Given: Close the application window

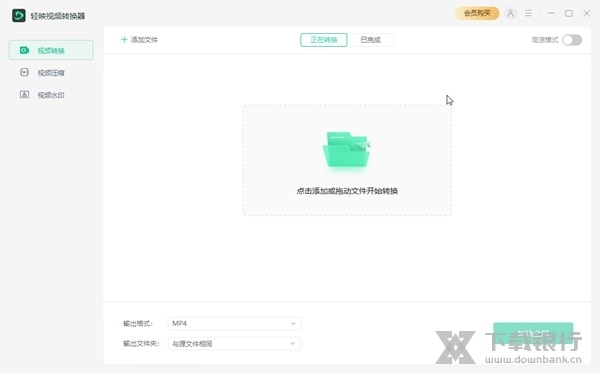Looking at the screenshot, I should tap(587, 13).
